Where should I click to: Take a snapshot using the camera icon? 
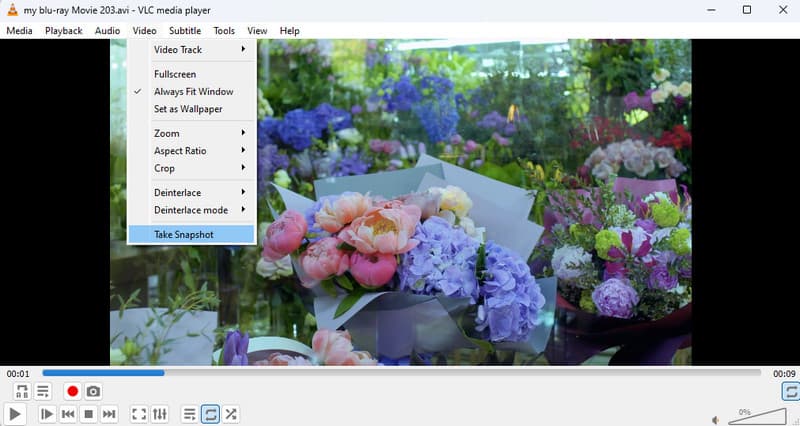(x=93, y=391)
